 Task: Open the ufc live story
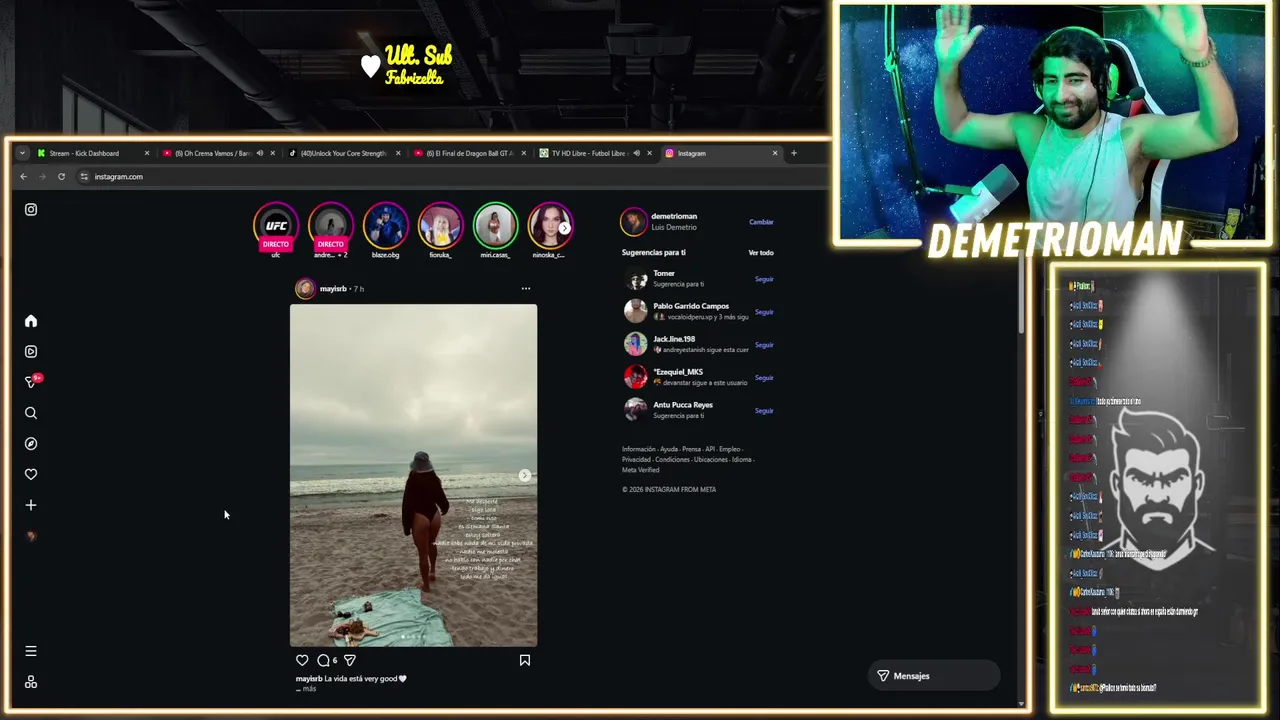point(276,227)
